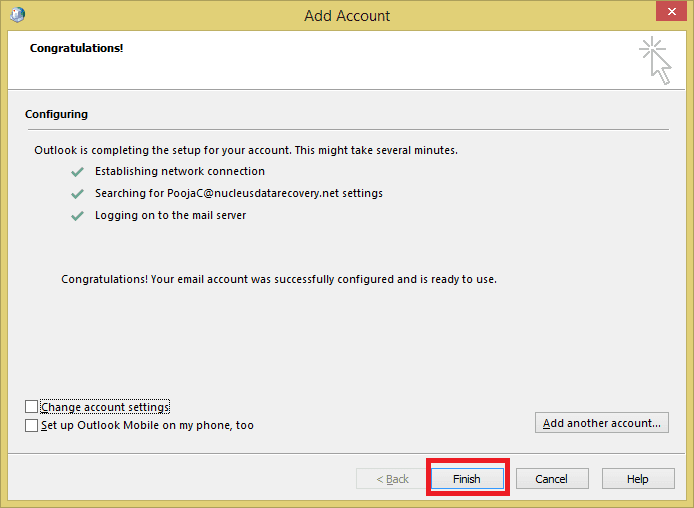Click the greyed-out Back button
The width and height of the screenshot is (694, 508).
click(392, 479)
